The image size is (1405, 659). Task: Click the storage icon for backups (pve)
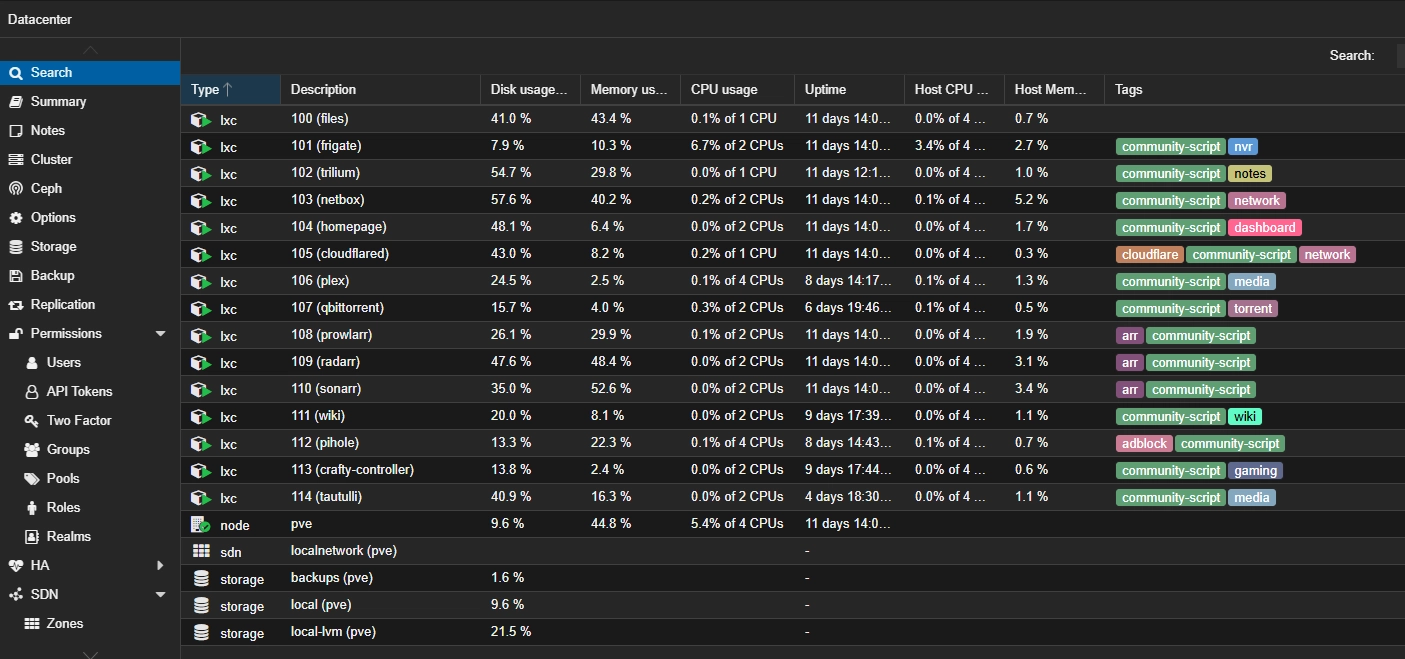tap(201, 578)
